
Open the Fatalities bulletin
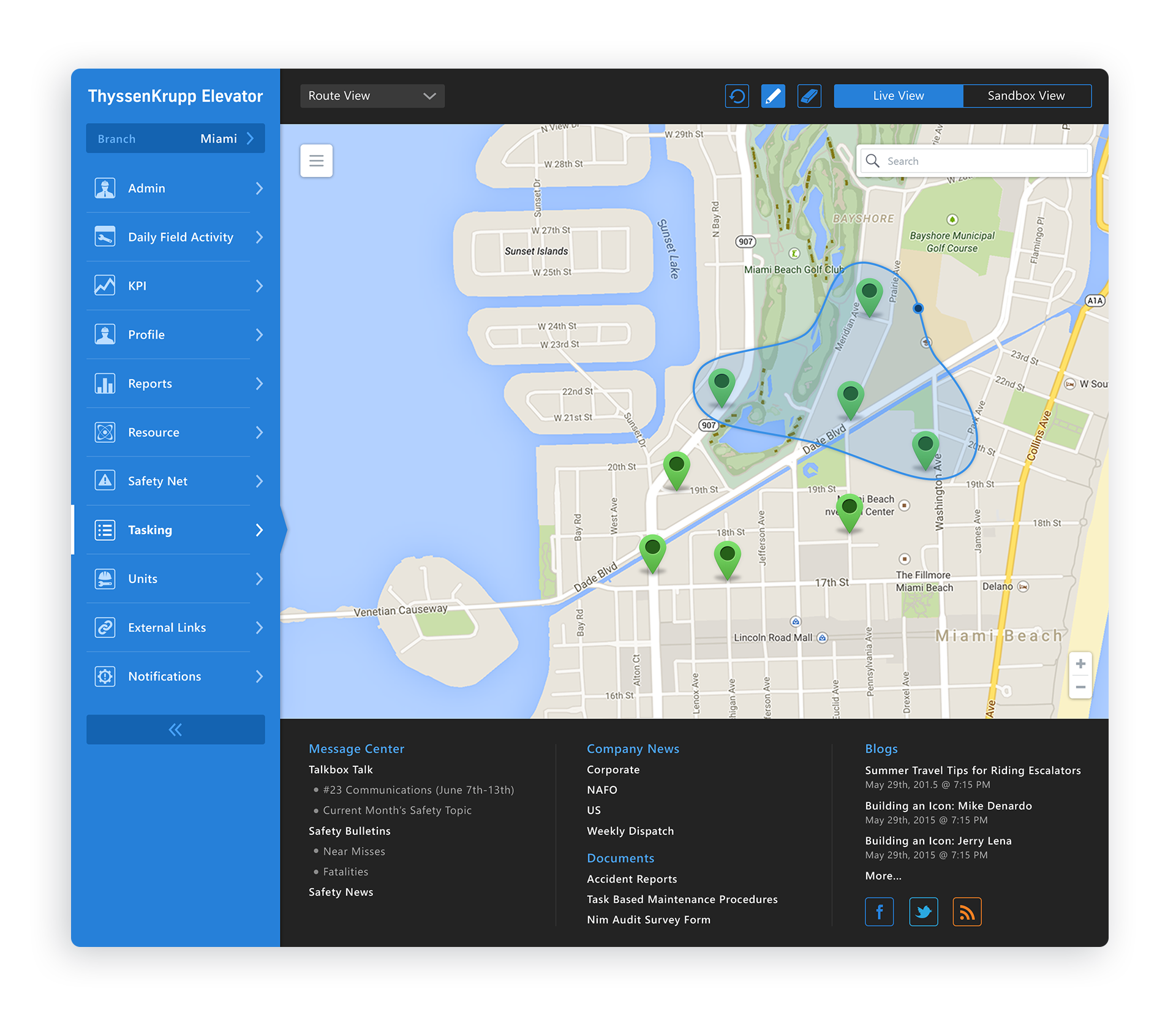pyautogui.click(x=345, y=872)
